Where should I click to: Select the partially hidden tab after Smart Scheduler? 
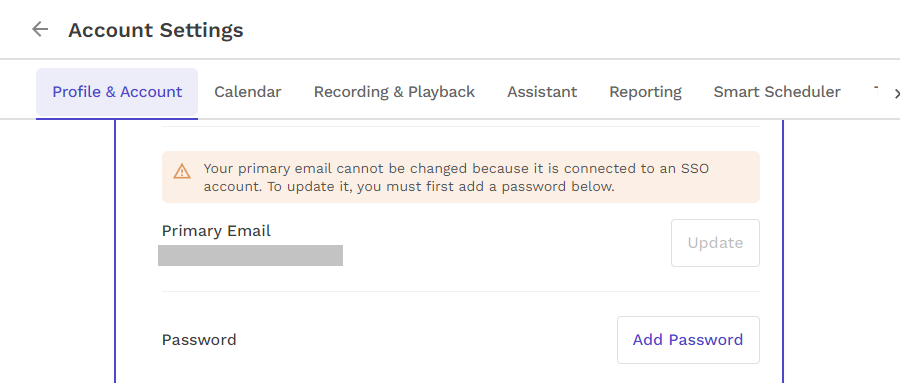click(x=876, y=92)
